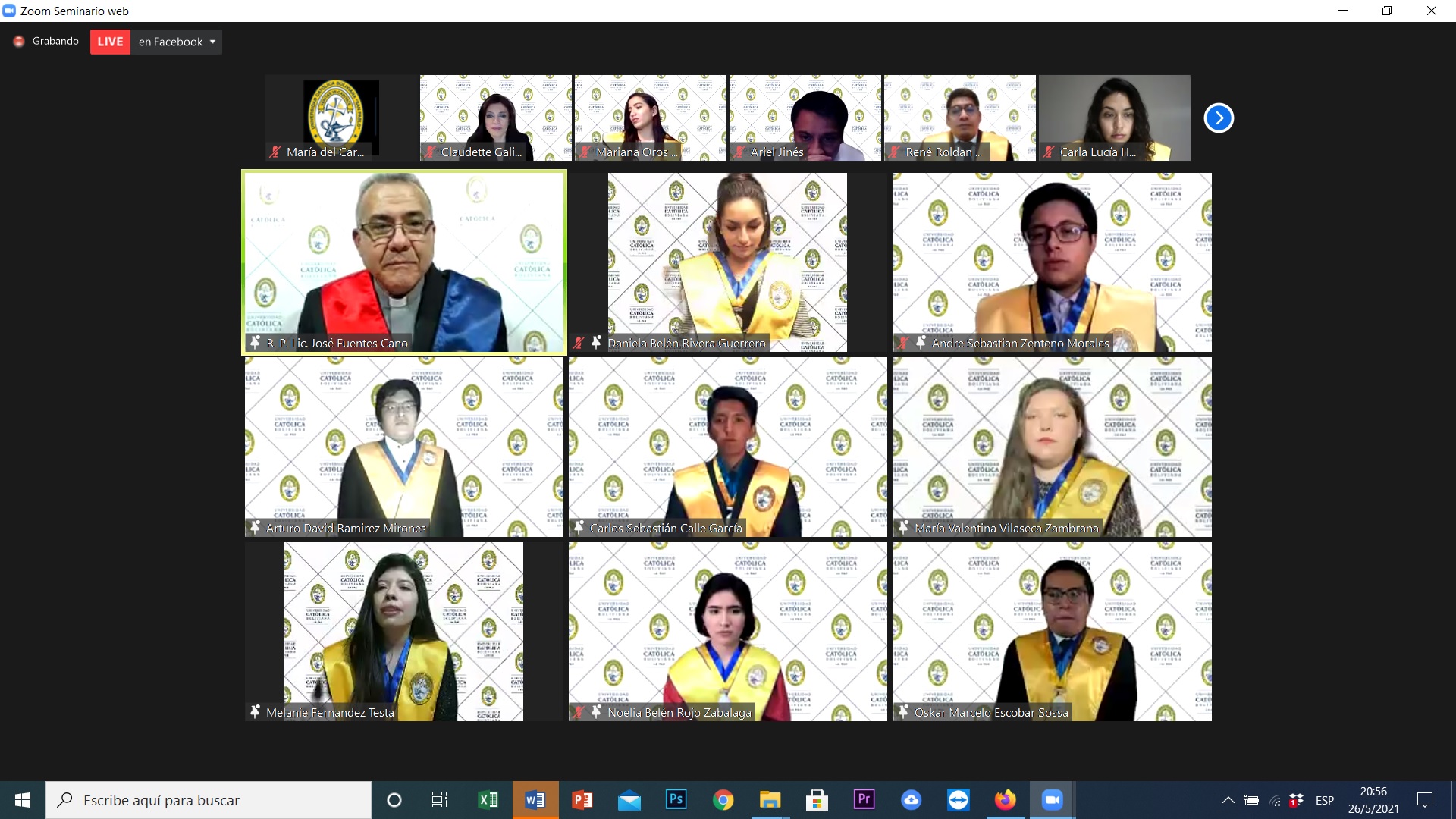Open Photoshop from the taskbar
This screenshot has width=1456, height=819.
click(x=676, y=800)
